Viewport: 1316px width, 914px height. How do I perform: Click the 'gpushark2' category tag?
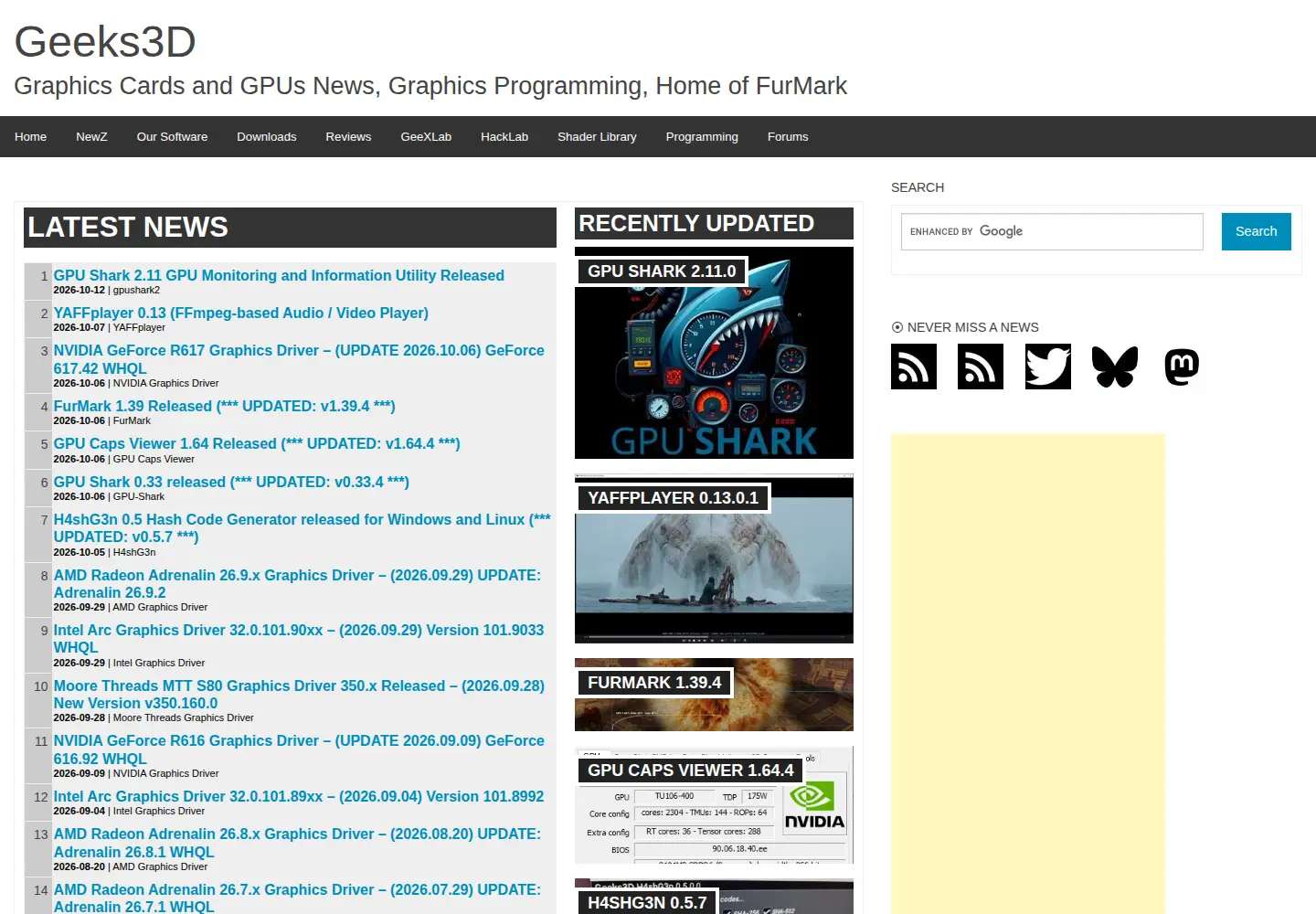tap(136, 290)
